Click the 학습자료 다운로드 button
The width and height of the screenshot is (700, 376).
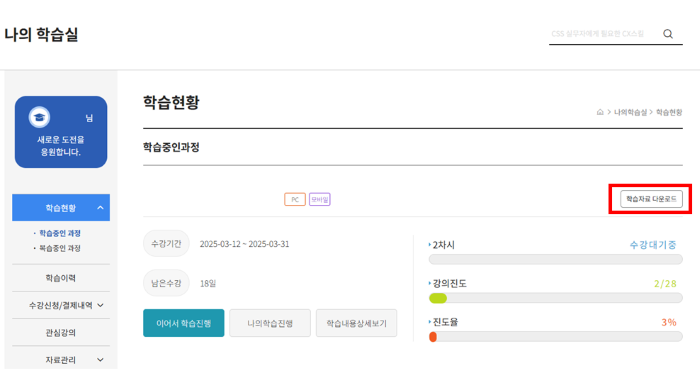651,199
